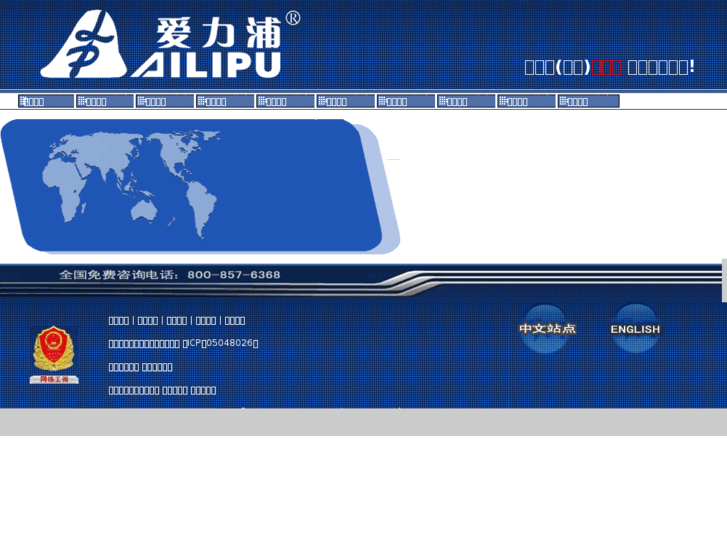Open the last pipe-separated footer link
This screenshot has width=727, height=545.
[x=235, y=321]
